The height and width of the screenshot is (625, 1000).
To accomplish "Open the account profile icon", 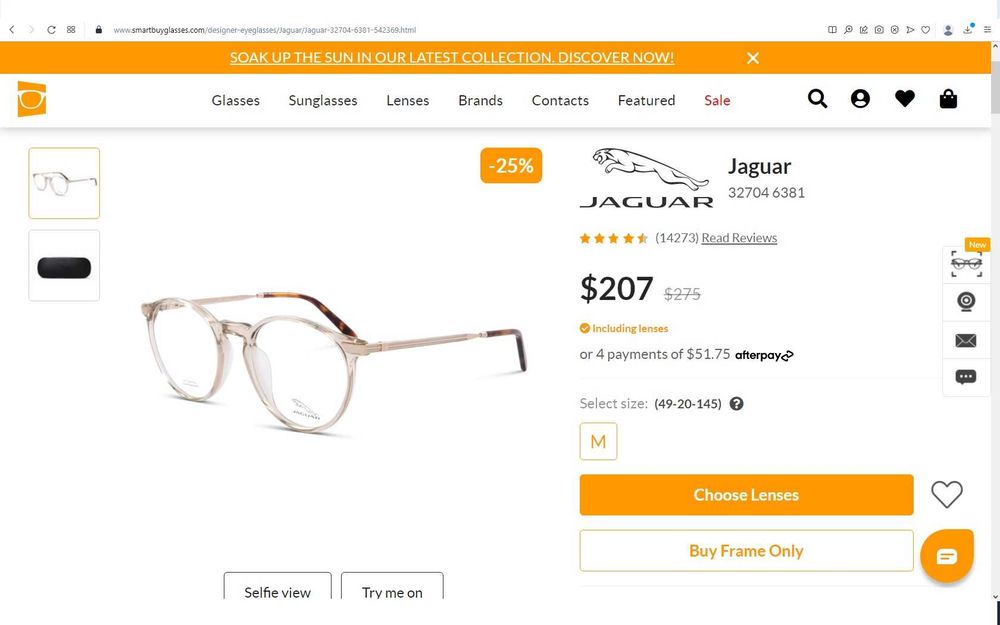I will [x=860, y=99].
